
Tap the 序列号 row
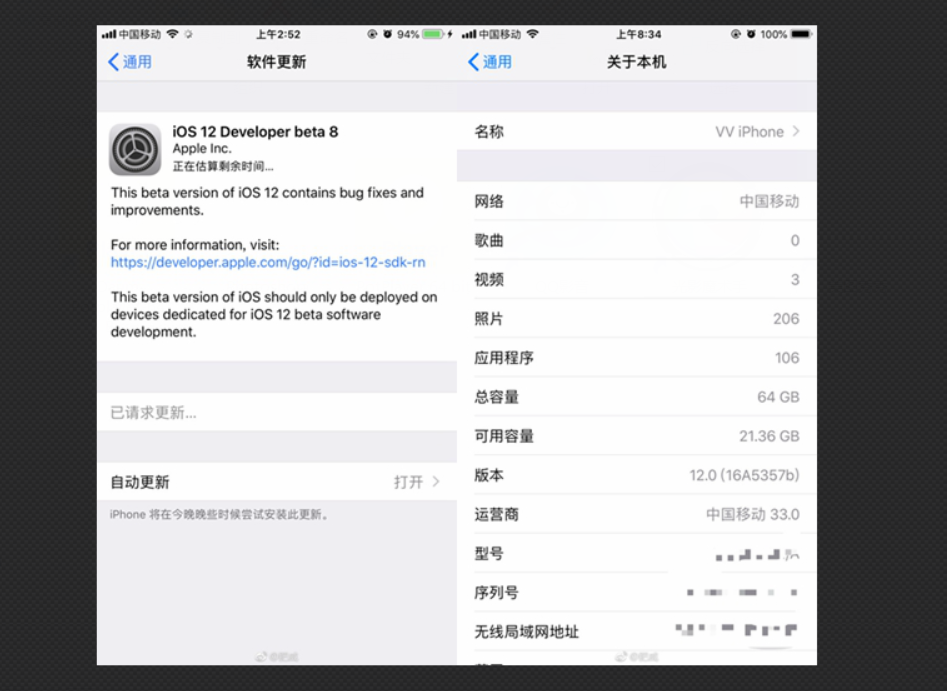(637, 593)
